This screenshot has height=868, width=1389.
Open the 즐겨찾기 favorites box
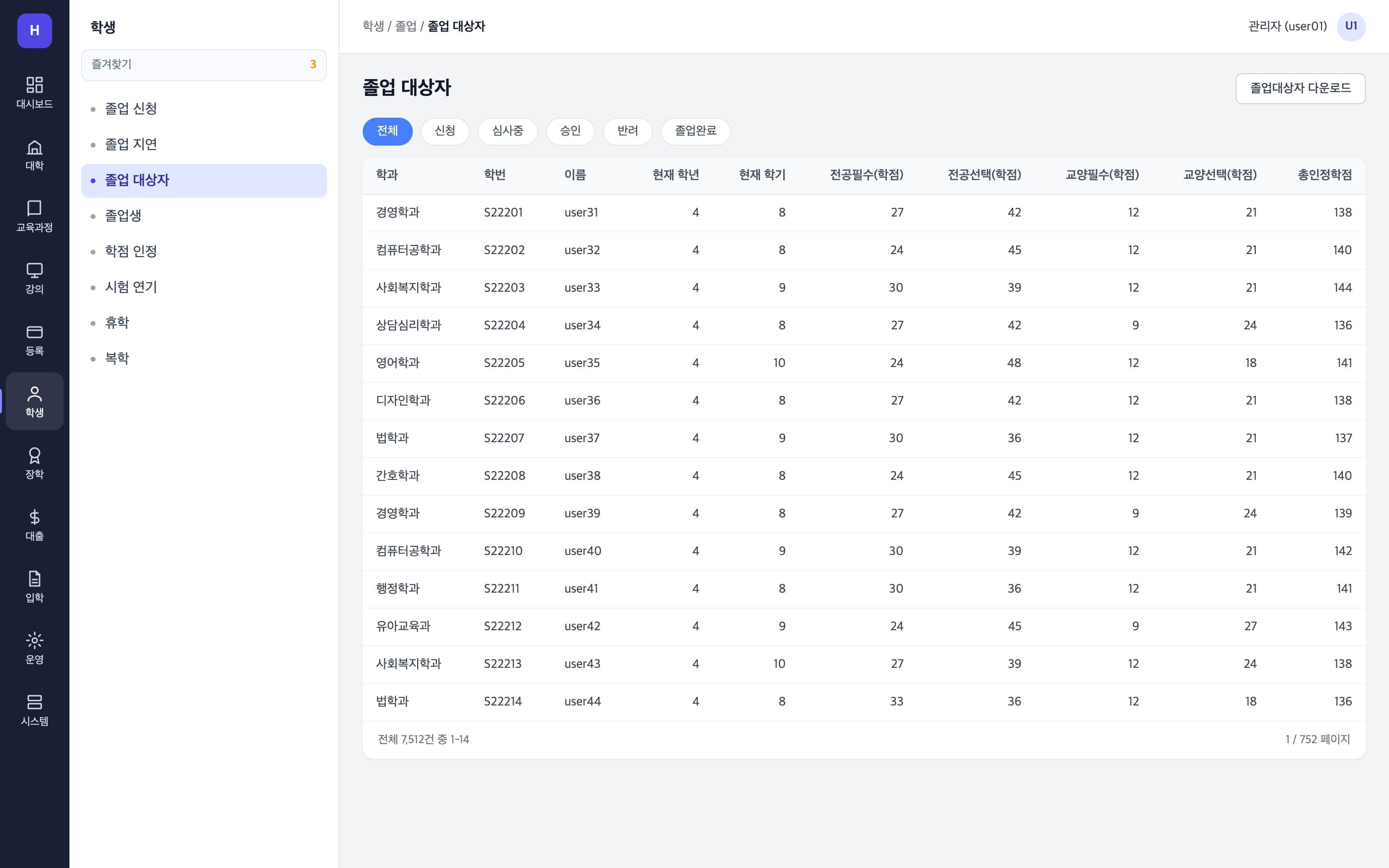point(204,65)
